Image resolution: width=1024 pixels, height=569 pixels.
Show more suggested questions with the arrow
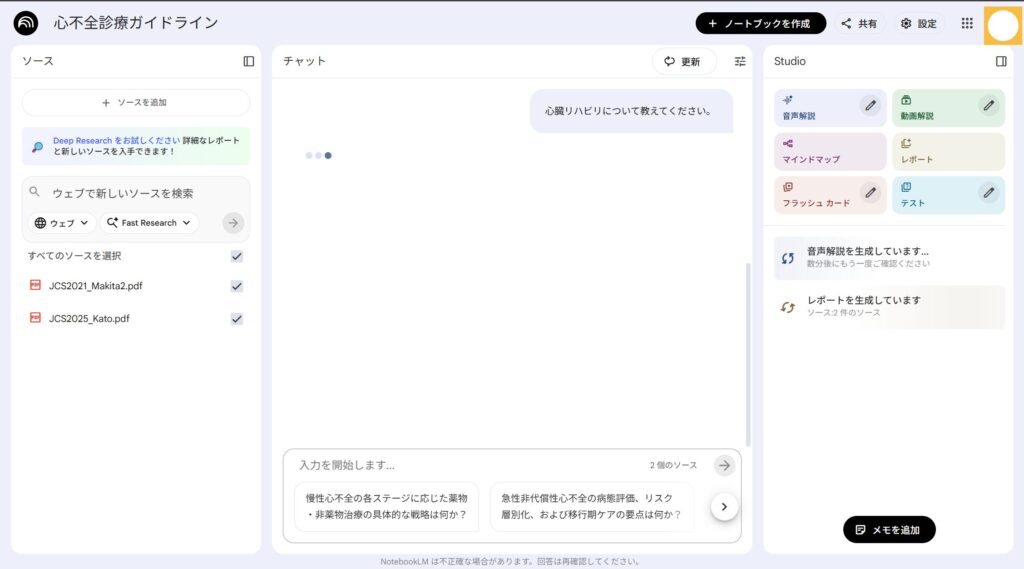coord(724,507)
